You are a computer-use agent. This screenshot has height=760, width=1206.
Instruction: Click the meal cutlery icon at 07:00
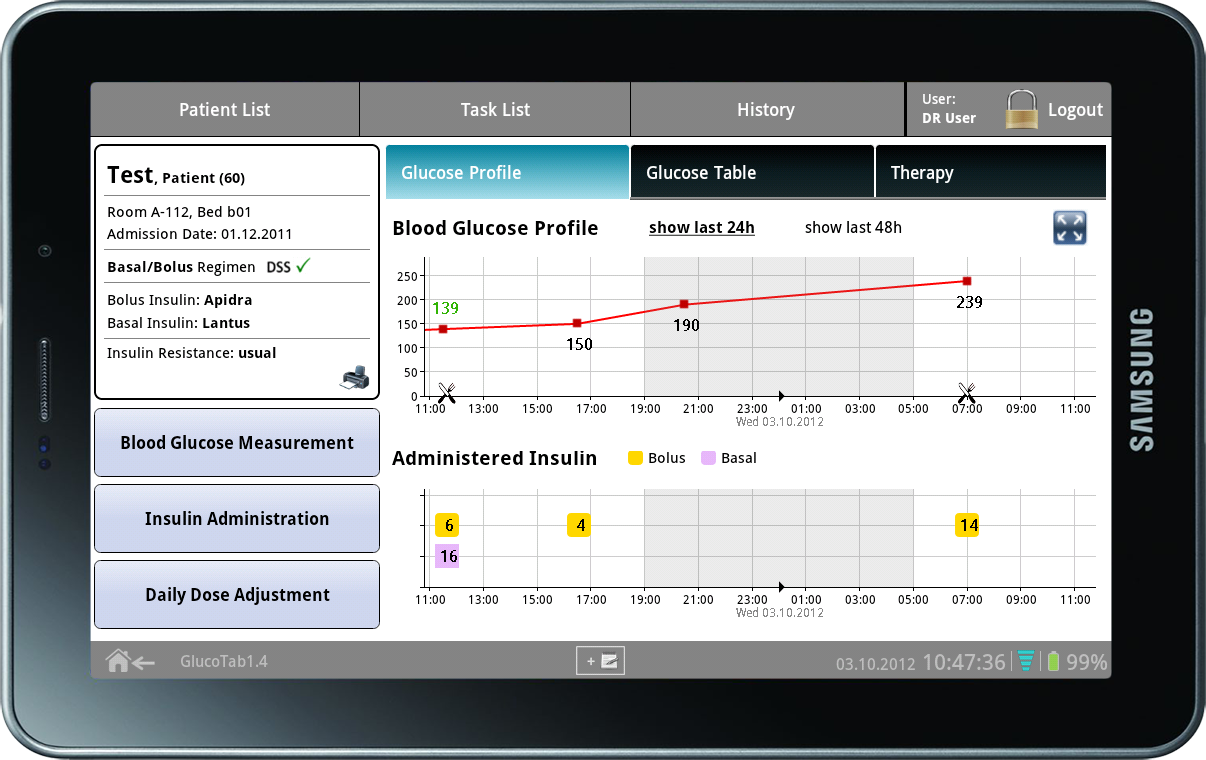click(966, 392)
